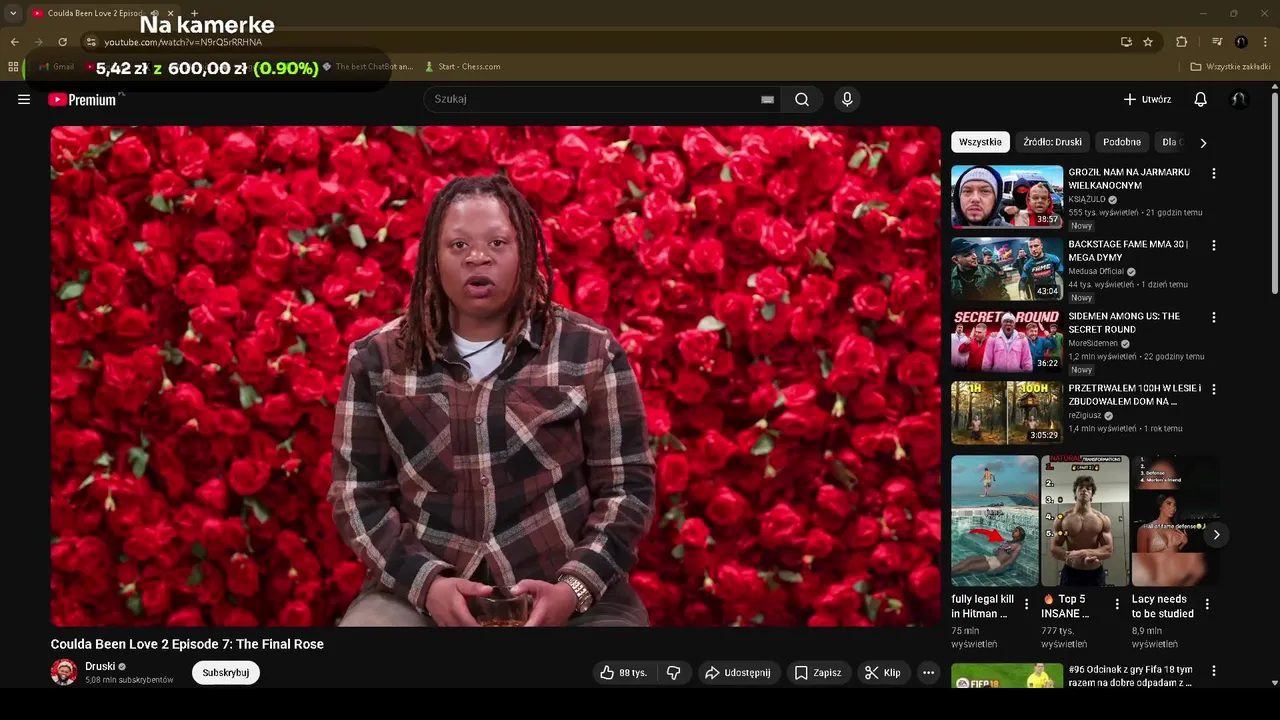Open Druski channel avatar
The image size is (1280, 720).
click(x=64, y=672)
